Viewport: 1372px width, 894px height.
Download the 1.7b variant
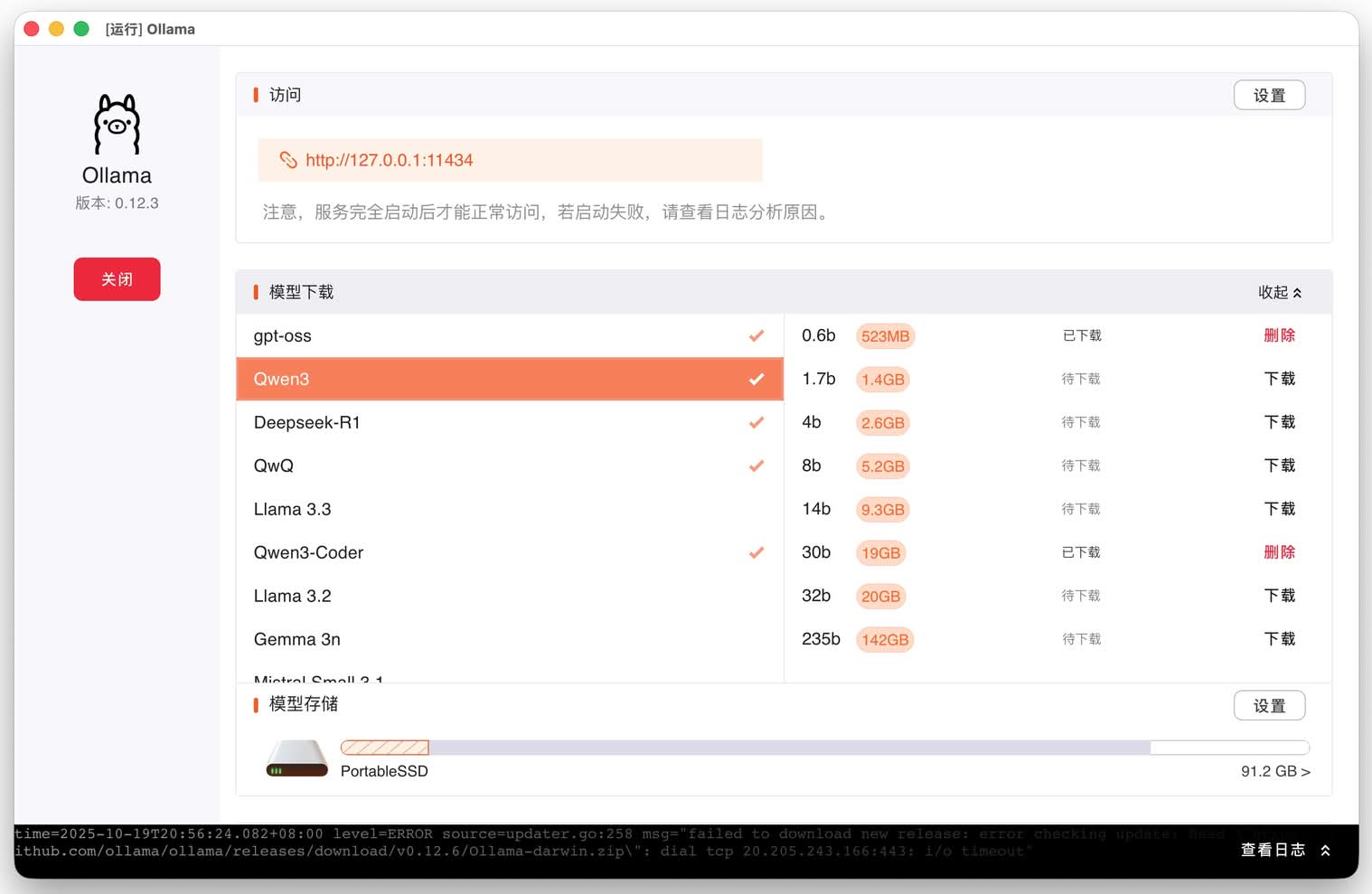(x=1280, y=379)
